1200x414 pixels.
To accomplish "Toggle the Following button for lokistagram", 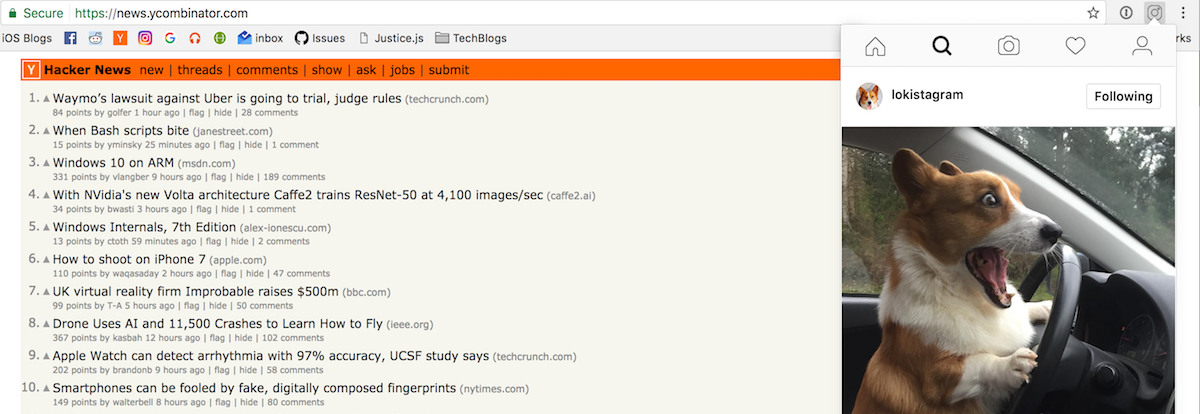I will coord(1123,97).
